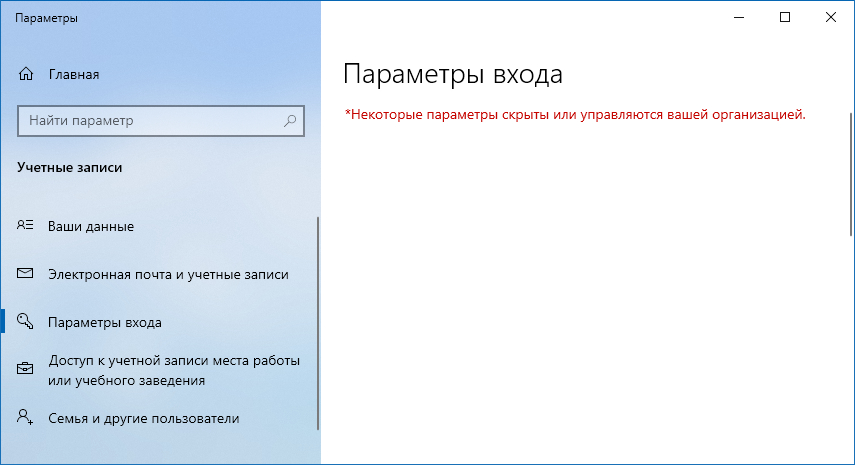Click the sidebar vertical scrollbar
Screen dimensions: 855x465
(x=318, y=323)
